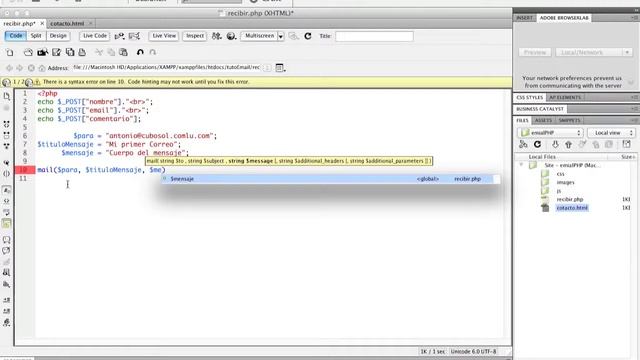Open the FILES tab
Viewport: 640px width, 360px height.
click(522, 120)
